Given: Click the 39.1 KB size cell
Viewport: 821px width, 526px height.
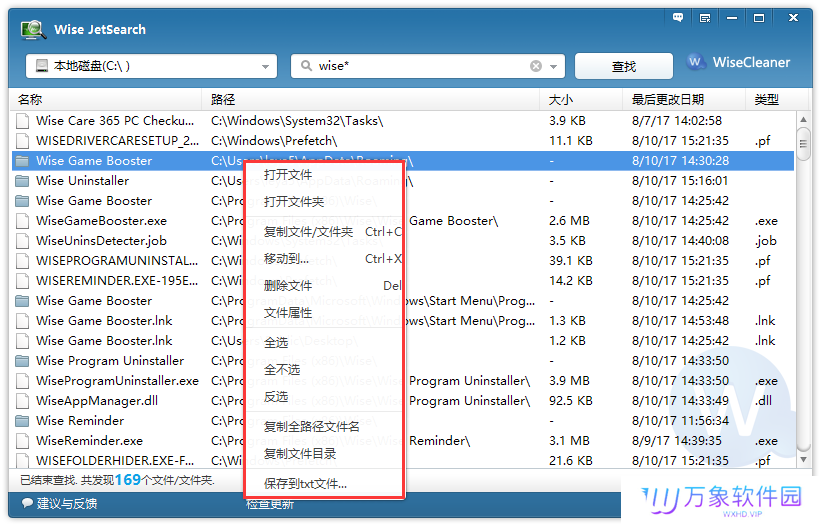Looking at the screenshot, I should click(571, 261).
